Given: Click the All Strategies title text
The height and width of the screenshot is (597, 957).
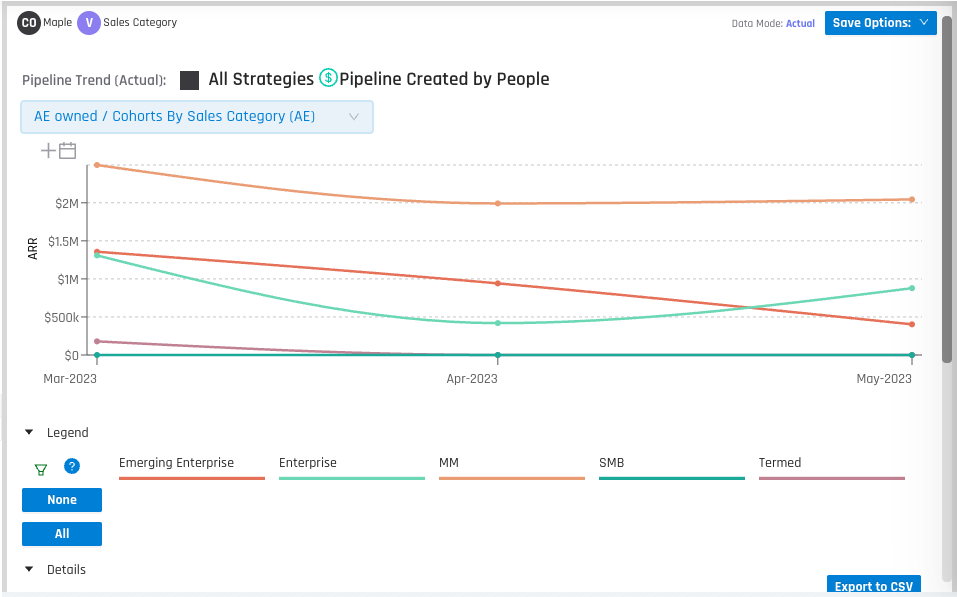Looking at the screenshot, I should point(261,79).
